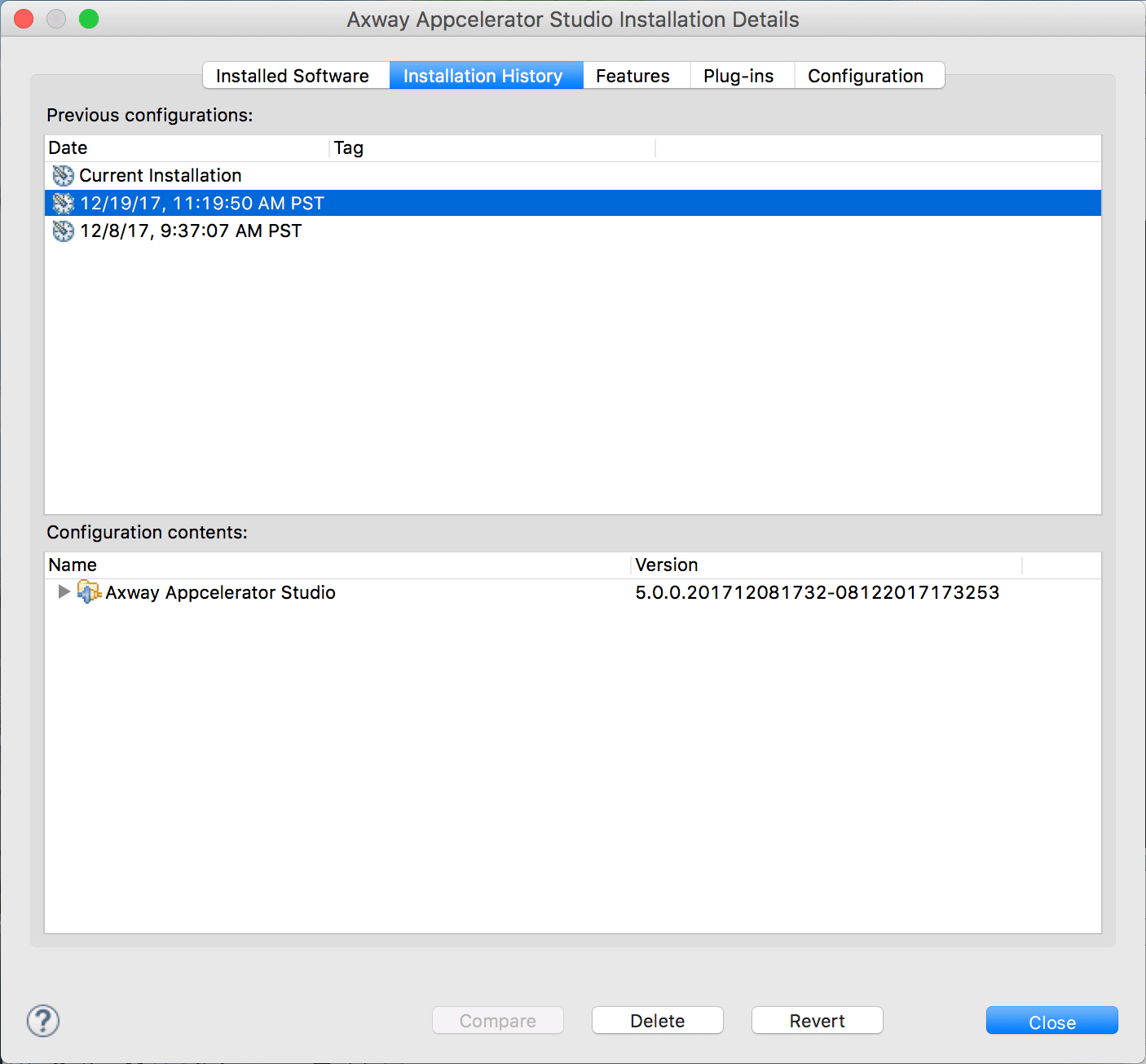Click the Axway Appcelerator Studio feature icon
This screenshot has height=1064, width=1146.
click(x=89, y=592)
